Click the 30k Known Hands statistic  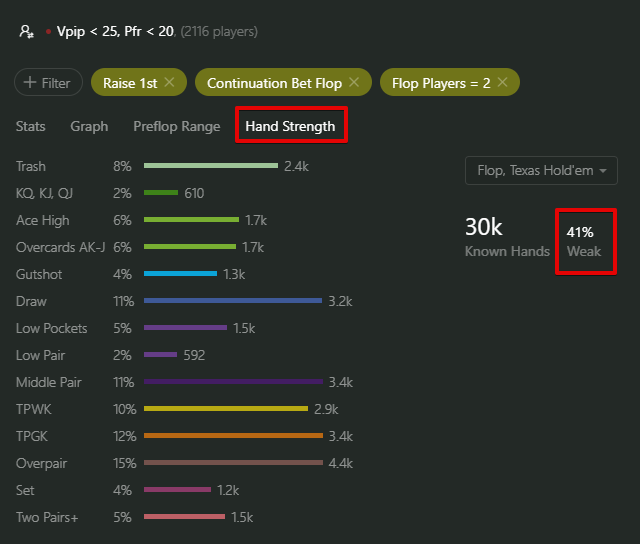pos(507,237)
